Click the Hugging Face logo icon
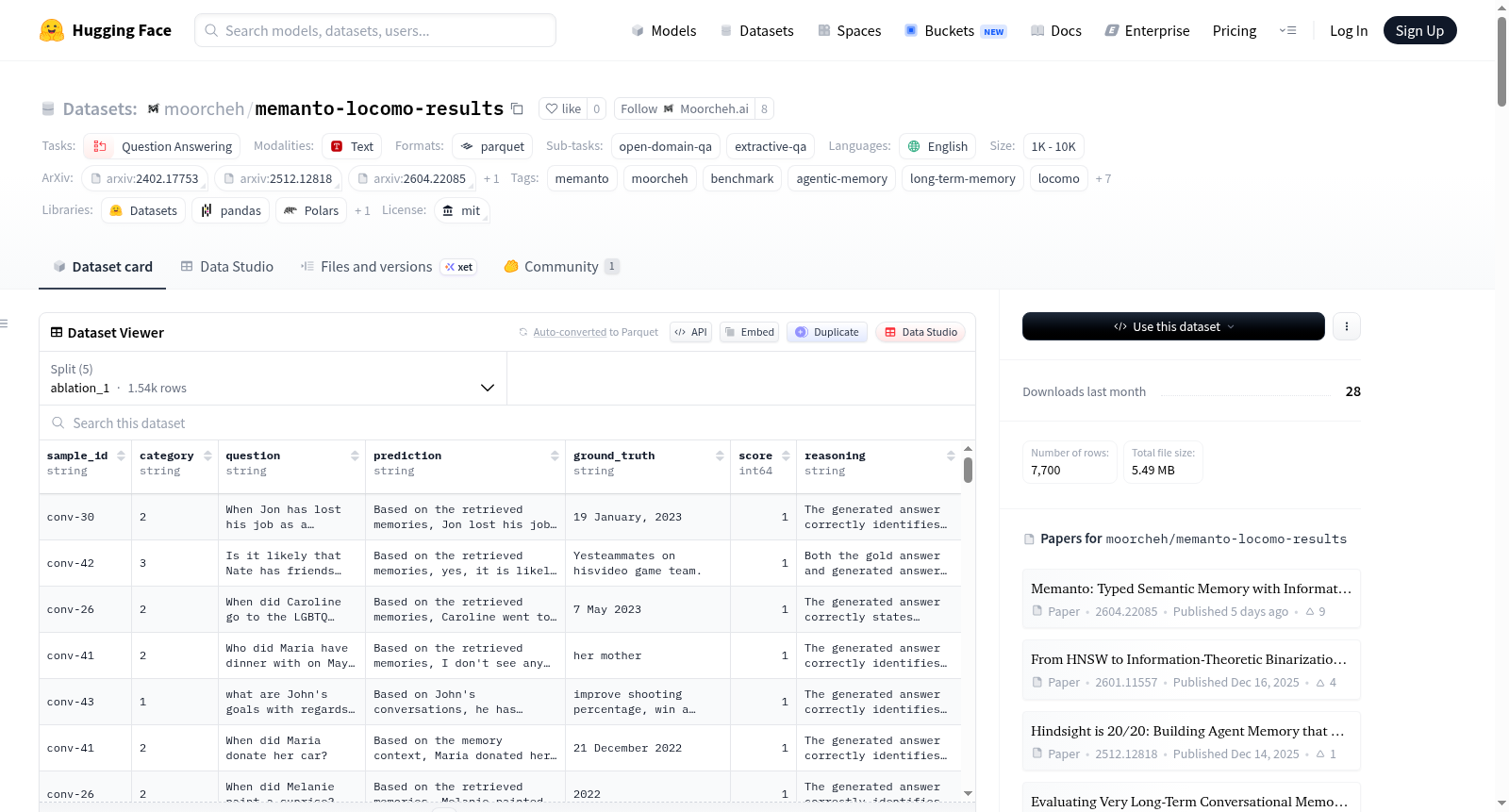Screen dimensions: 1509x812 tap(52, 30)
